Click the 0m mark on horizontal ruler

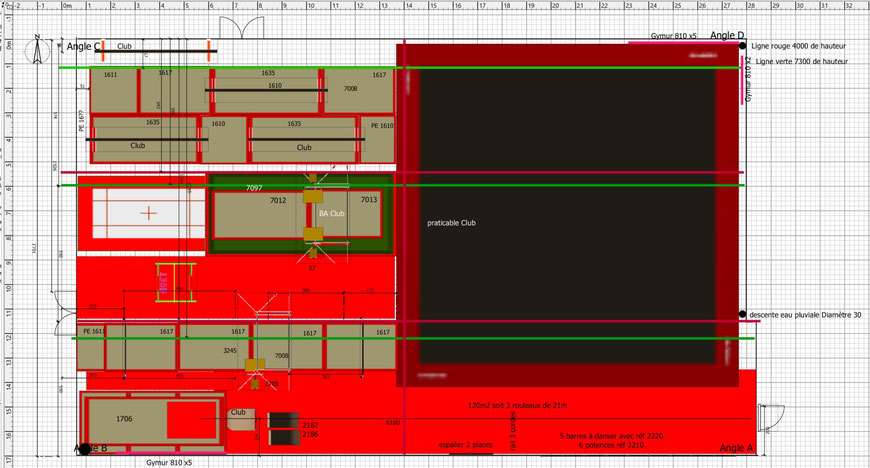tap(67, 6)
